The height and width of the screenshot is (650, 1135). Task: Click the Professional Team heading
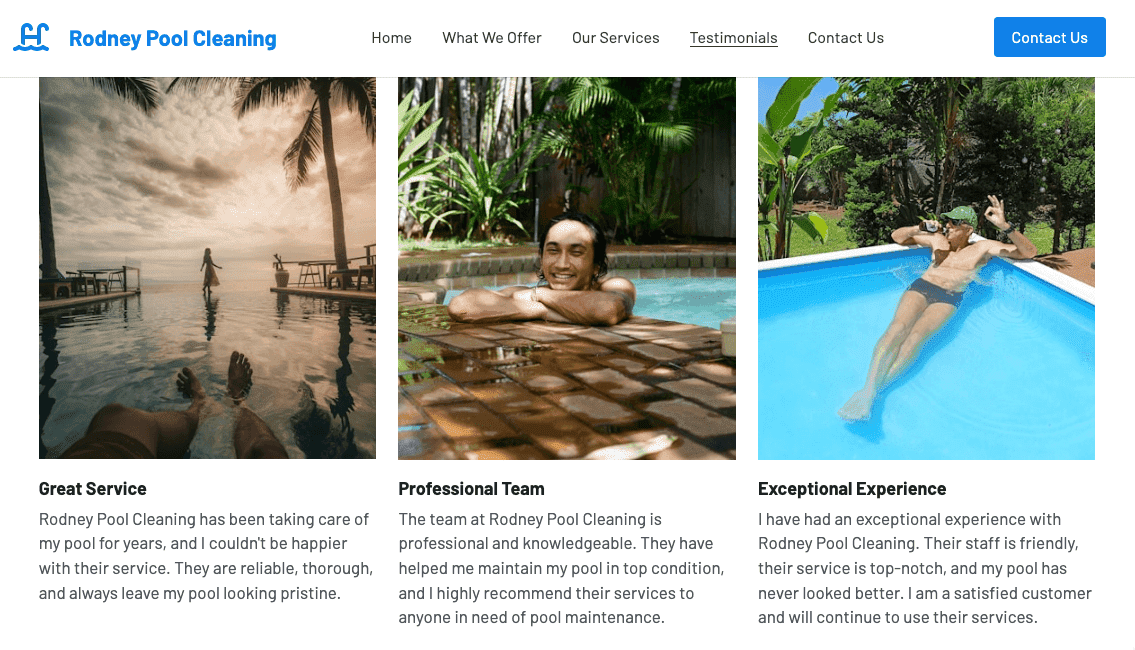pos(471,488)
